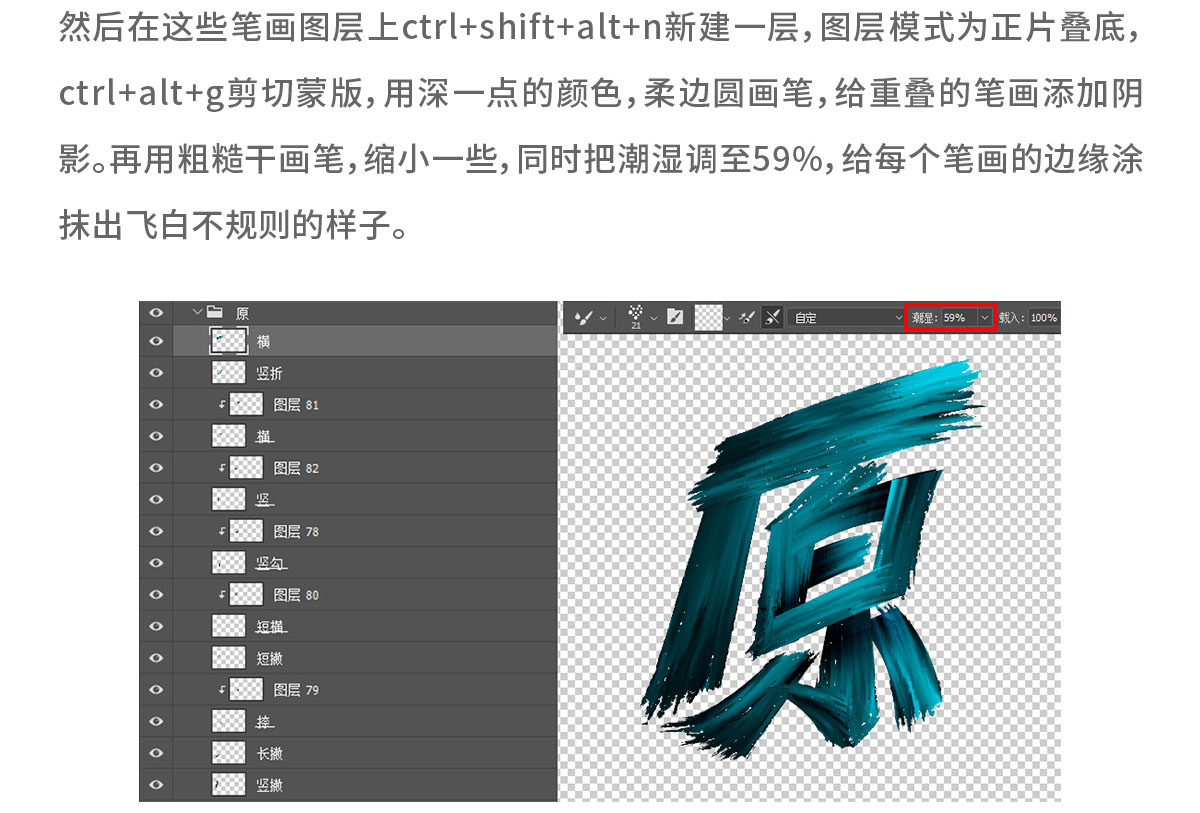Screen dimensions: 1200x813
Task: Click the 捺 layer thumbnail
Action: (229, 721)
